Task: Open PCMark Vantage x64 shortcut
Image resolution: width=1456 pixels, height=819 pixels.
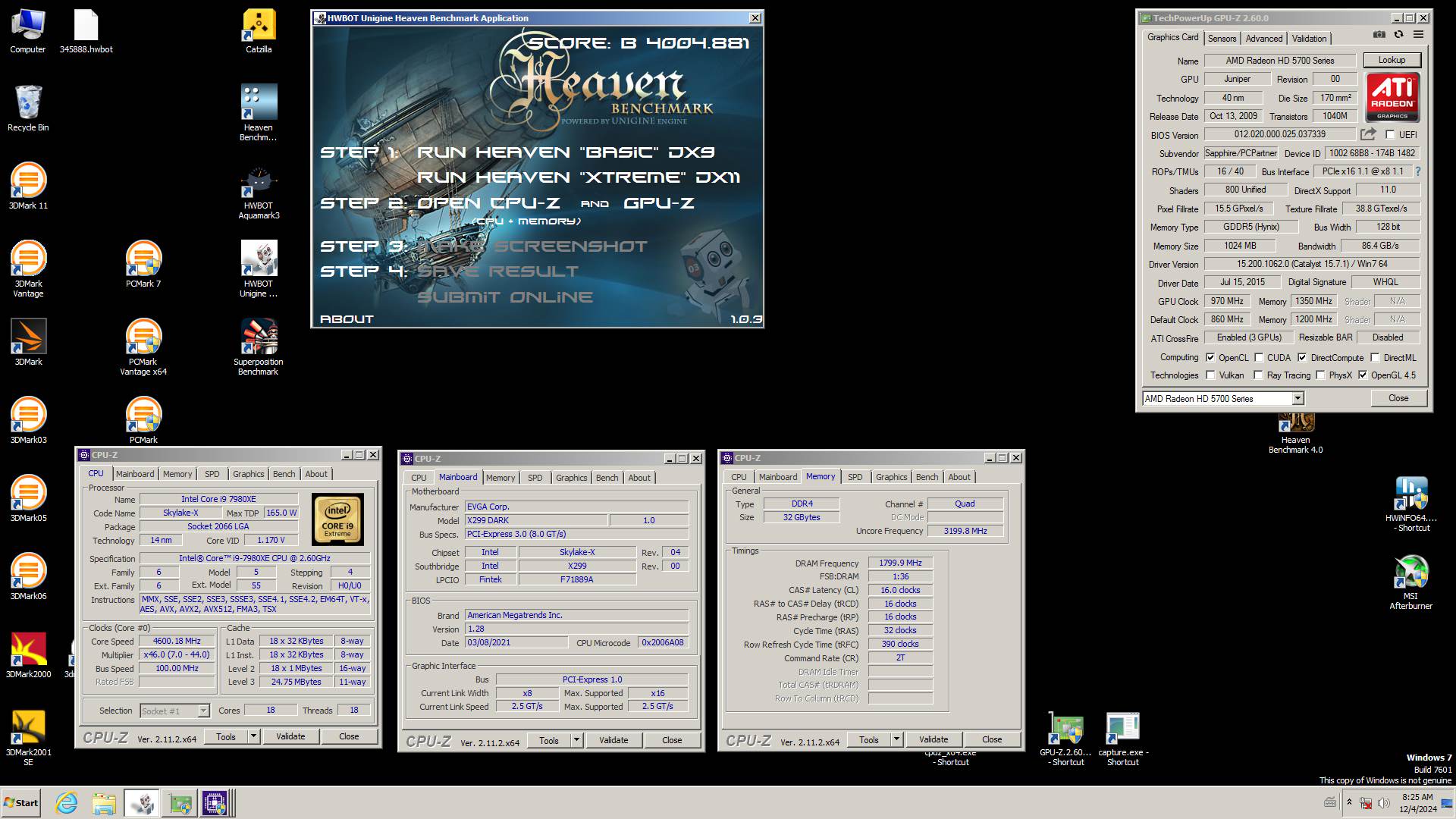Action: 143,347
